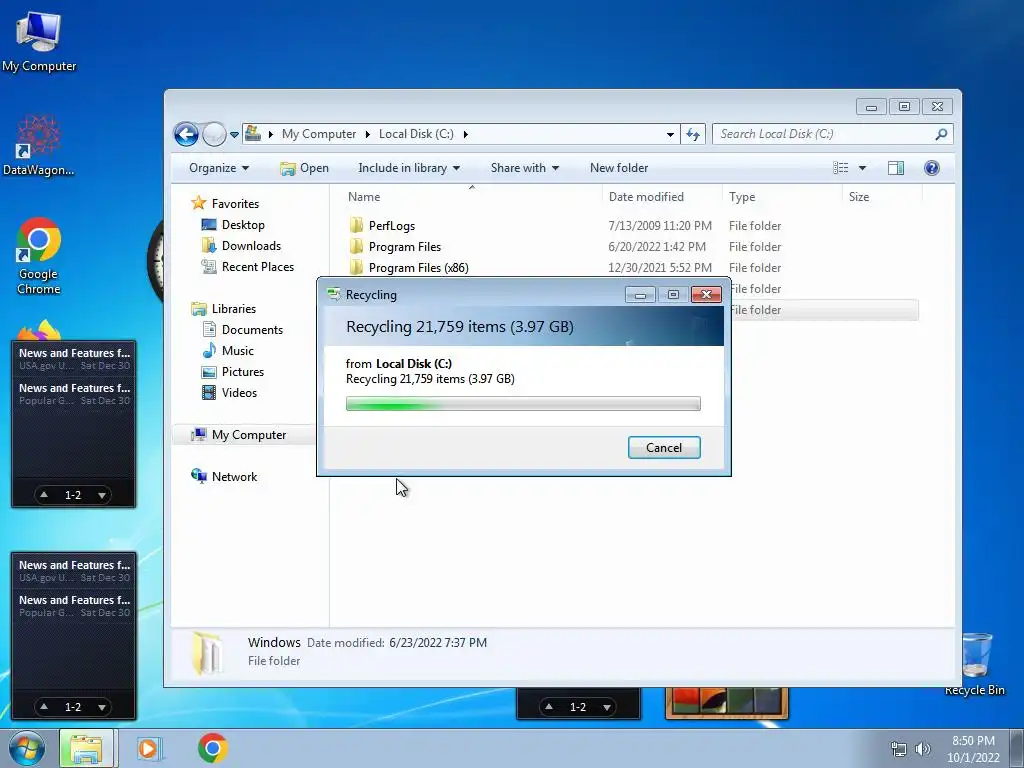Click the Windows Start button
The width and height of the screenshot is (1024, 768).
coord(26,748)
